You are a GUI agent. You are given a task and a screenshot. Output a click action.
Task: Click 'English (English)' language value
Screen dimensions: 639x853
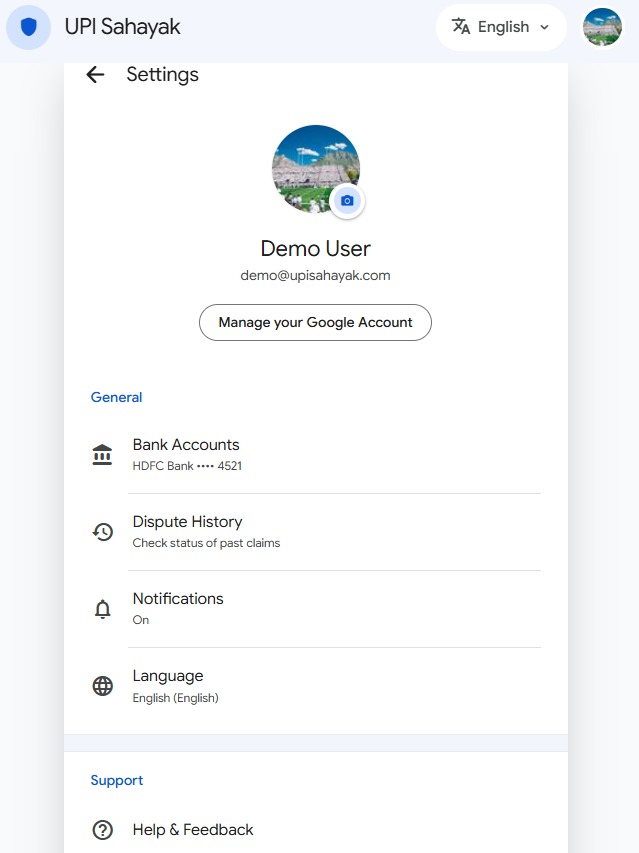click(176, 698)
